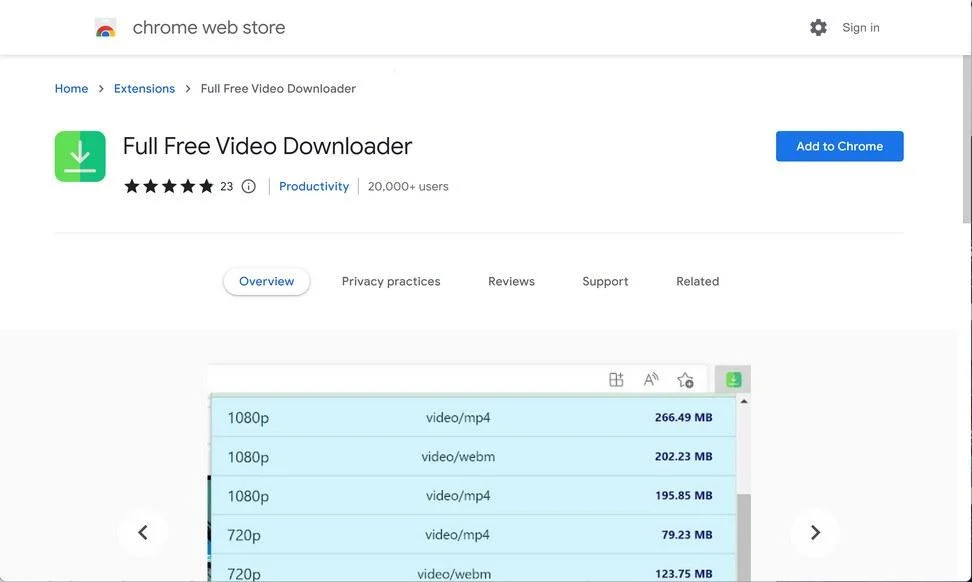The height and width of the screenshot is (582, 972).
Task: Open the rating info circle icon
Action: 249,187
